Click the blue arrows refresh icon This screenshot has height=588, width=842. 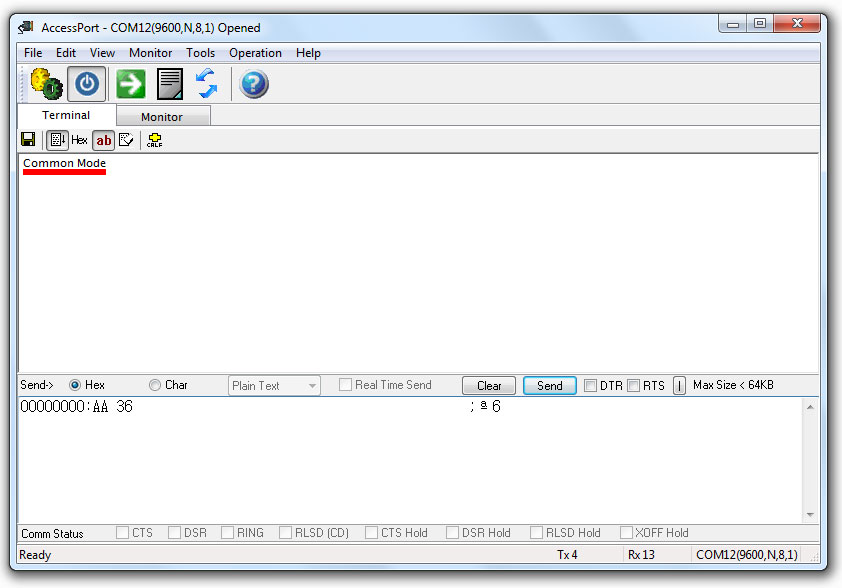click(206, 84)
